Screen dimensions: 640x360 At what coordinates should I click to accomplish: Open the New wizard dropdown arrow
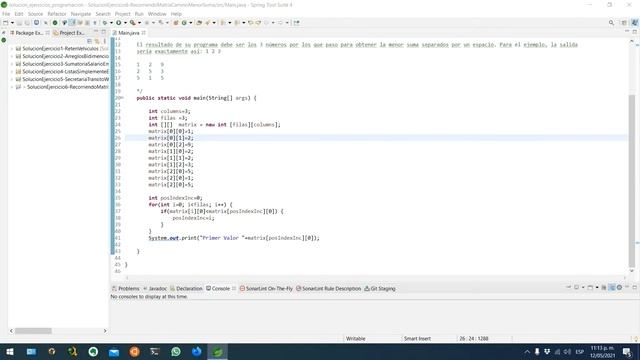pos(12,23)
